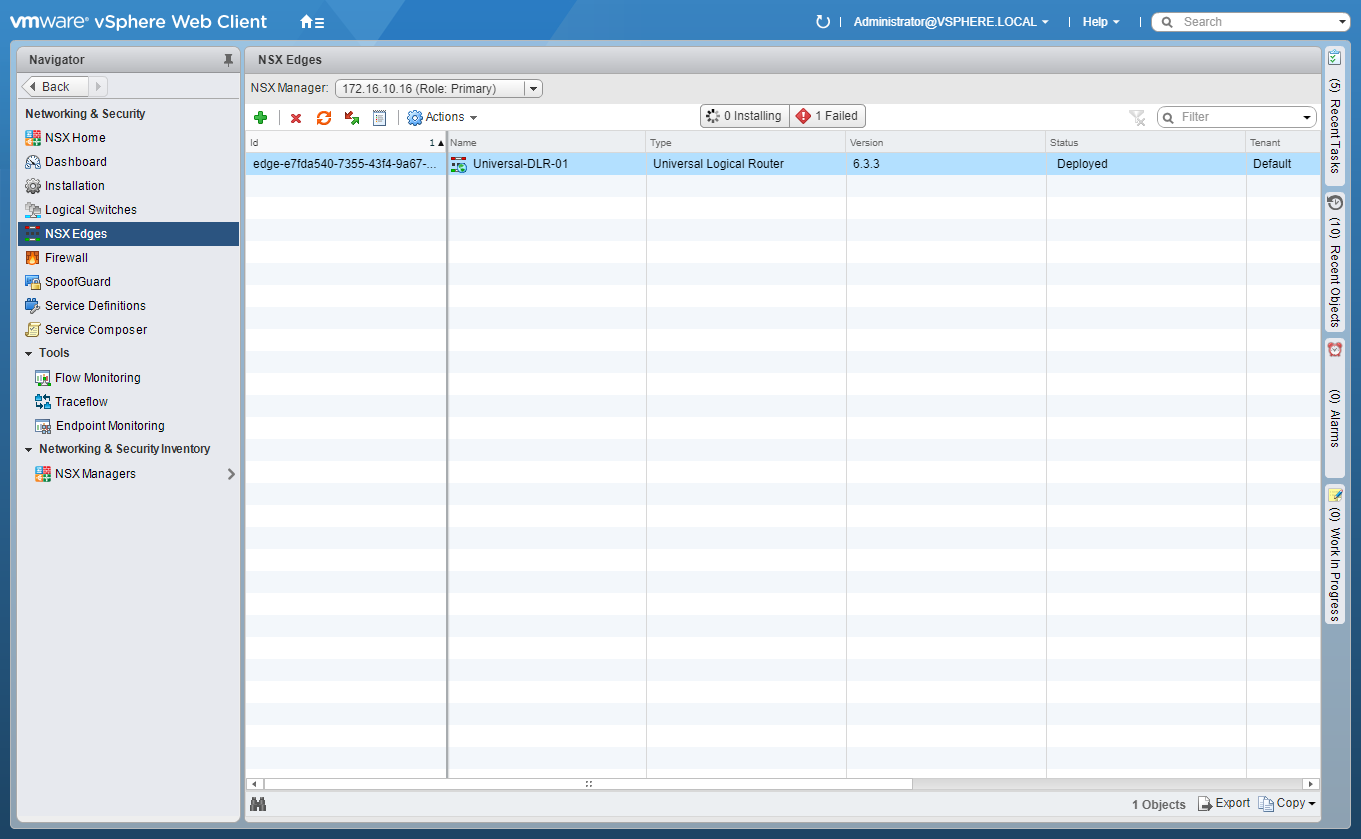Screen dimensions: 1361x839
Task: Collapse the Tools section
Action: [x=29, y=354]
